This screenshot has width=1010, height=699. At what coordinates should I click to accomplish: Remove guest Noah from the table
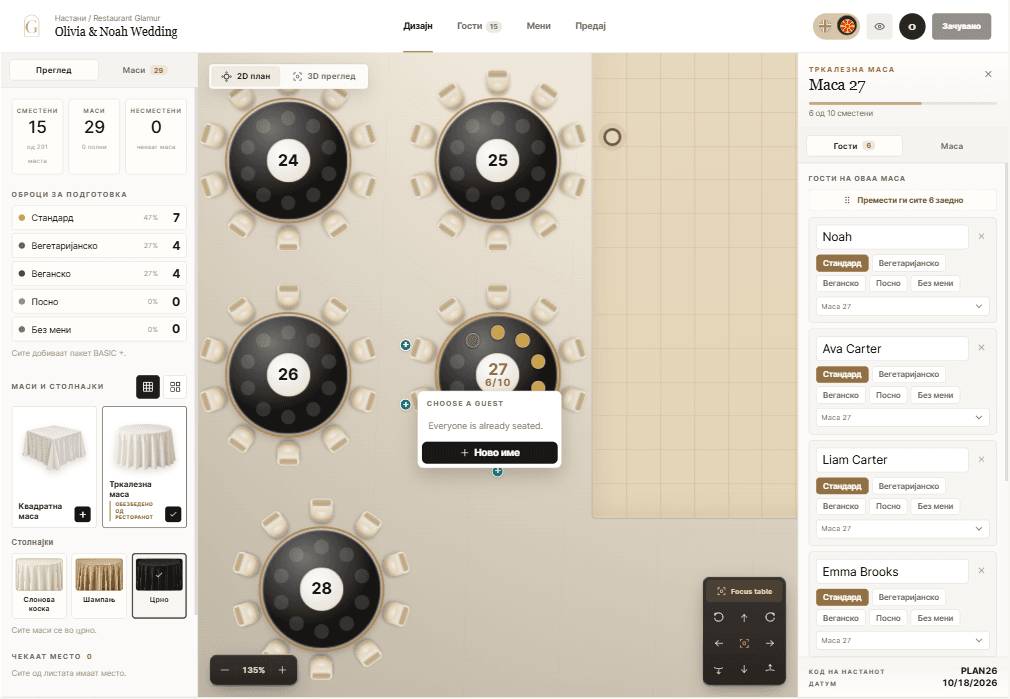981,236
